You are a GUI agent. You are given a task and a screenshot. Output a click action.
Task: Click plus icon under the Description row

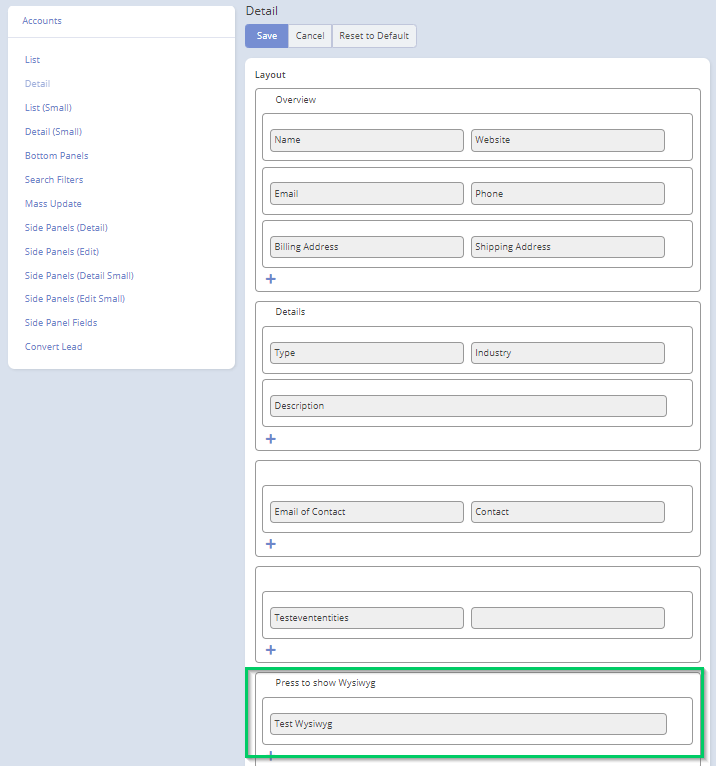[x=271, y=439]
